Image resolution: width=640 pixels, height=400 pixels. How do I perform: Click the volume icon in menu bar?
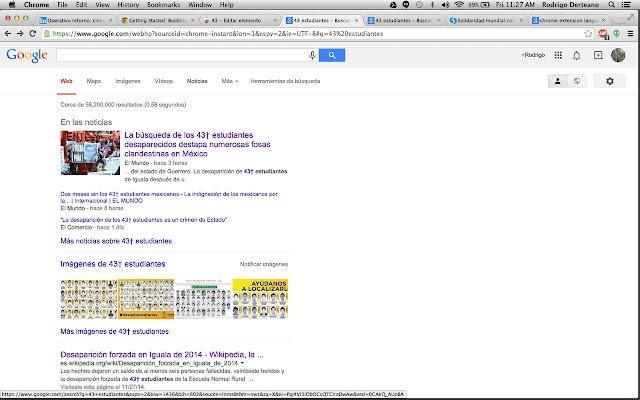pyautogui.click(x=446, y=5)
